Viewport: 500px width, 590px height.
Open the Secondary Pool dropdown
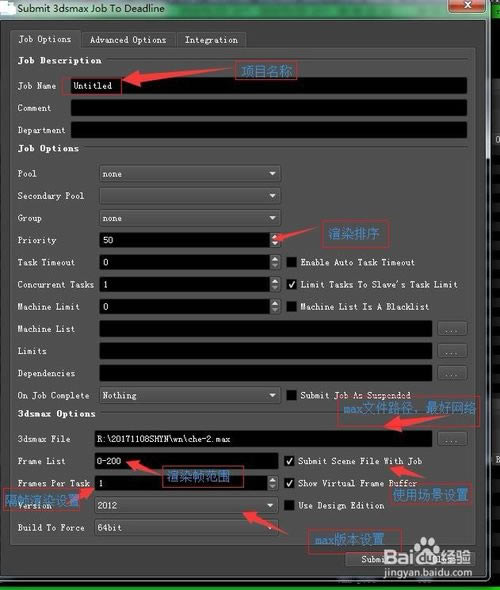click(x=190, y=196)
